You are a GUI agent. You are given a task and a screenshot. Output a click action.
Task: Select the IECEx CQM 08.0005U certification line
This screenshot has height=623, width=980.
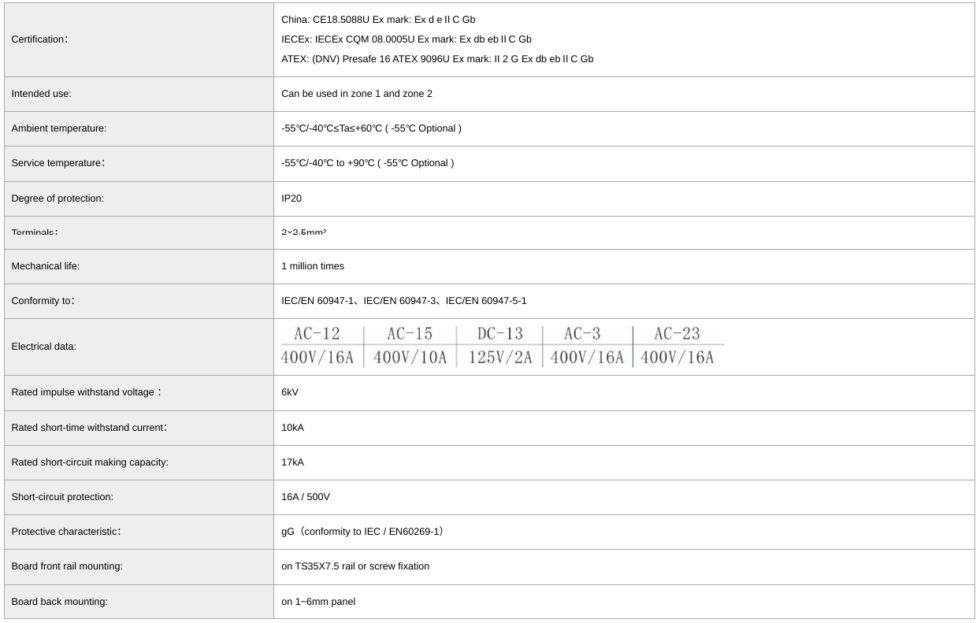(x=406, y=39)
